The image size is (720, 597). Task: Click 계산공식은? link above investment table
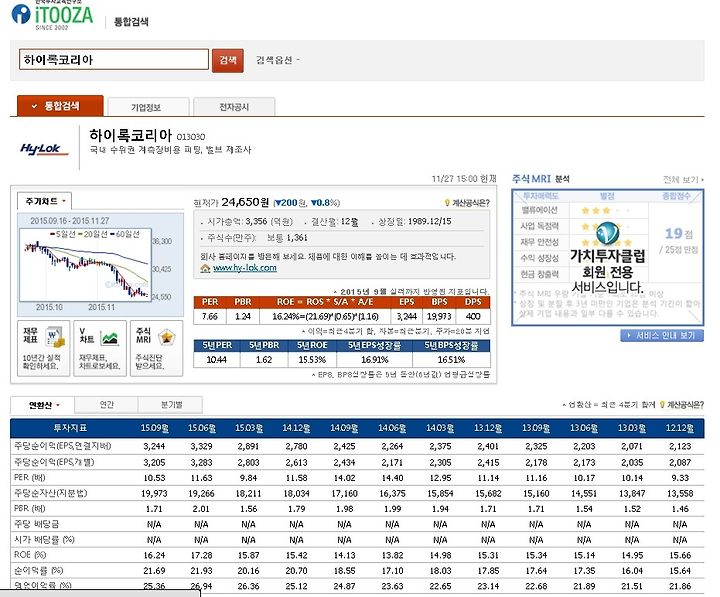685,405
